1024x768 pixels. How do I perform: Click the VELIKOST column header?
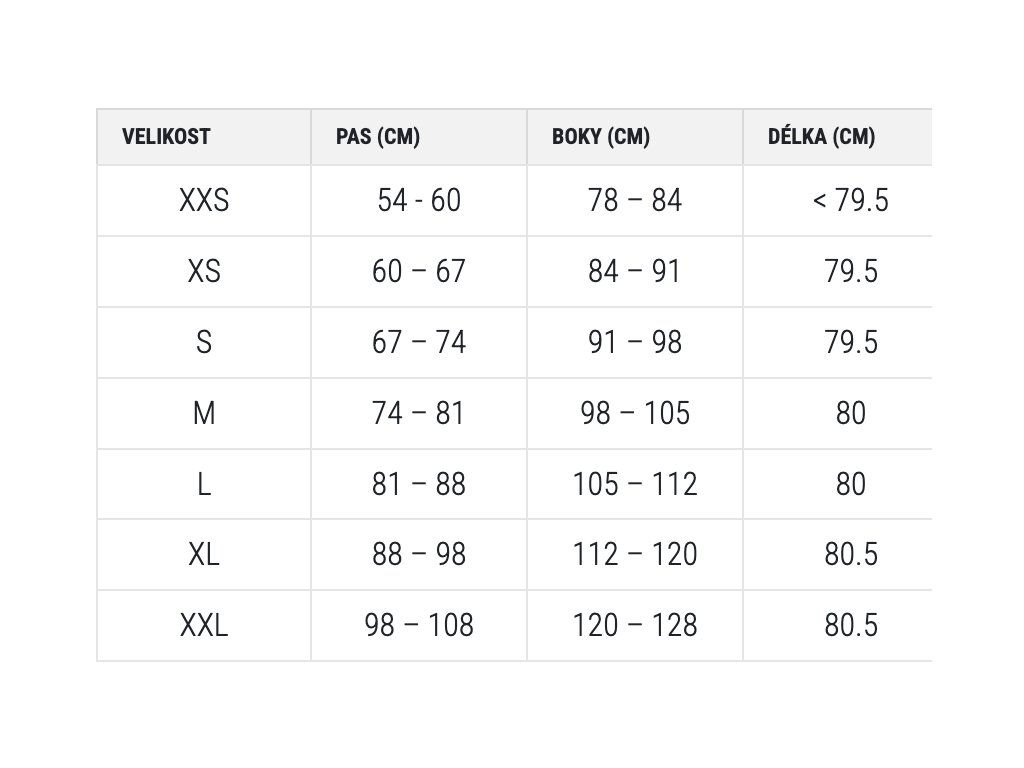(166, 136)
